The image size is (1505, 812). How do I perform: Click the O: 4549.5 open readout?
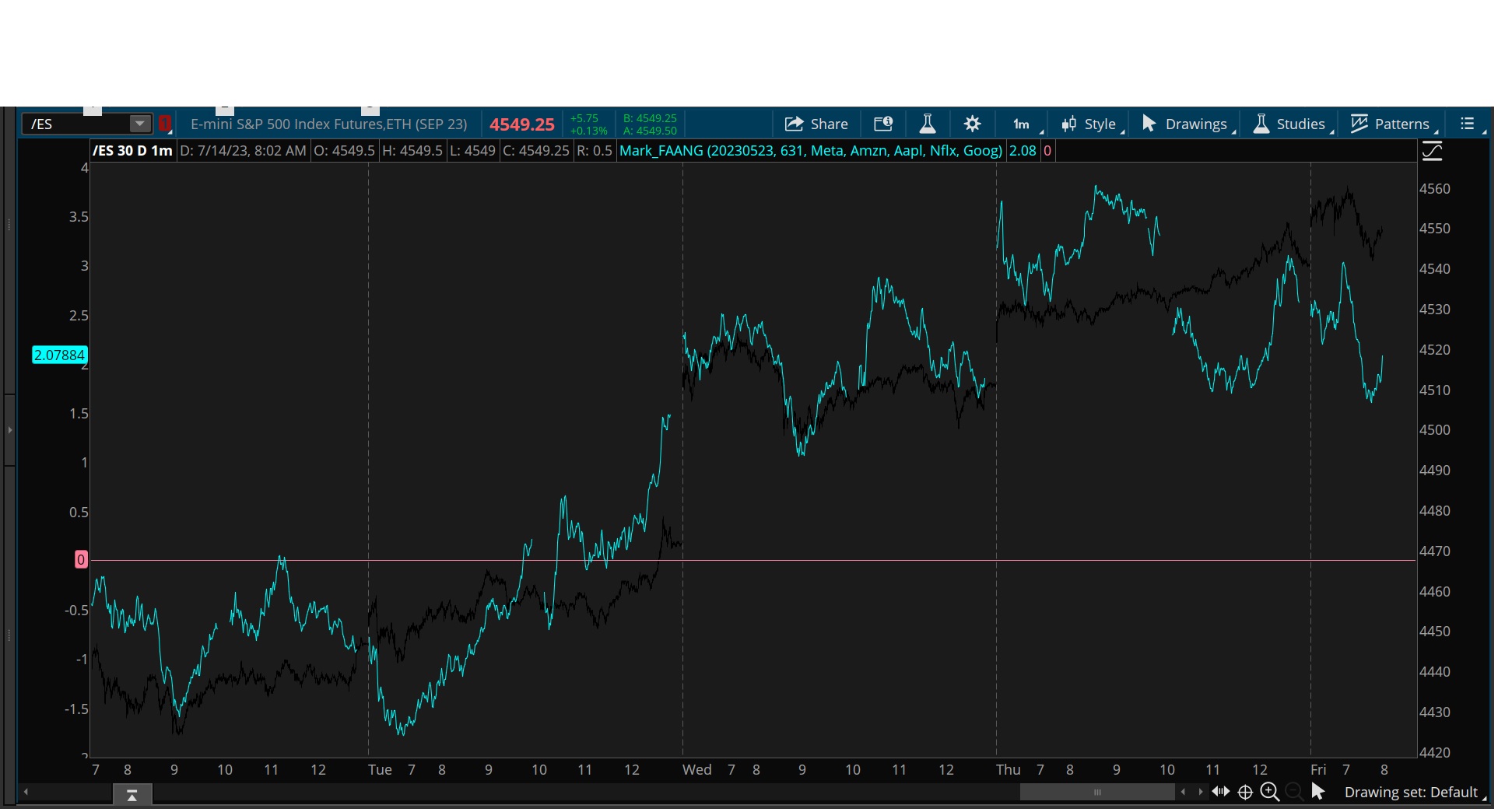click(344, 151)
